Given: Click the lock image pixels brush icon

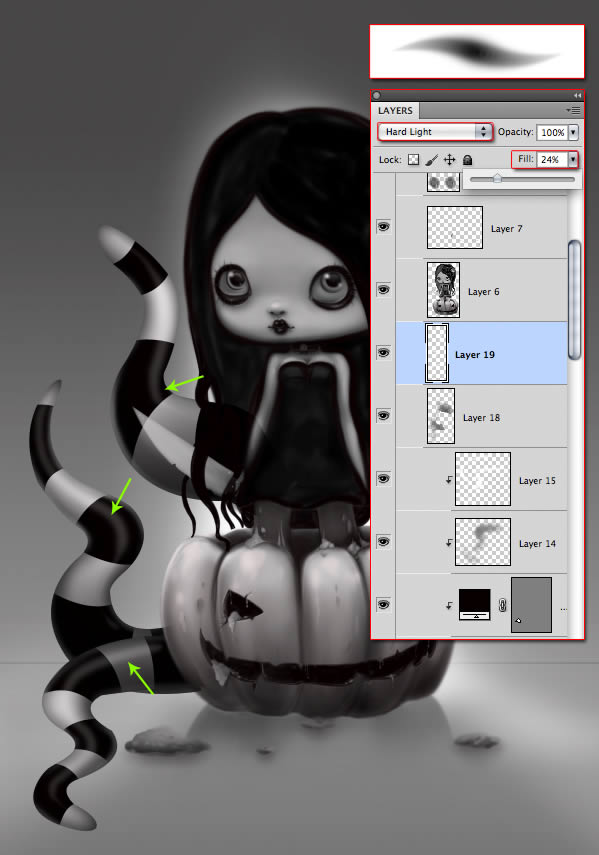Looking at the screenshot, I should [431, 160].
